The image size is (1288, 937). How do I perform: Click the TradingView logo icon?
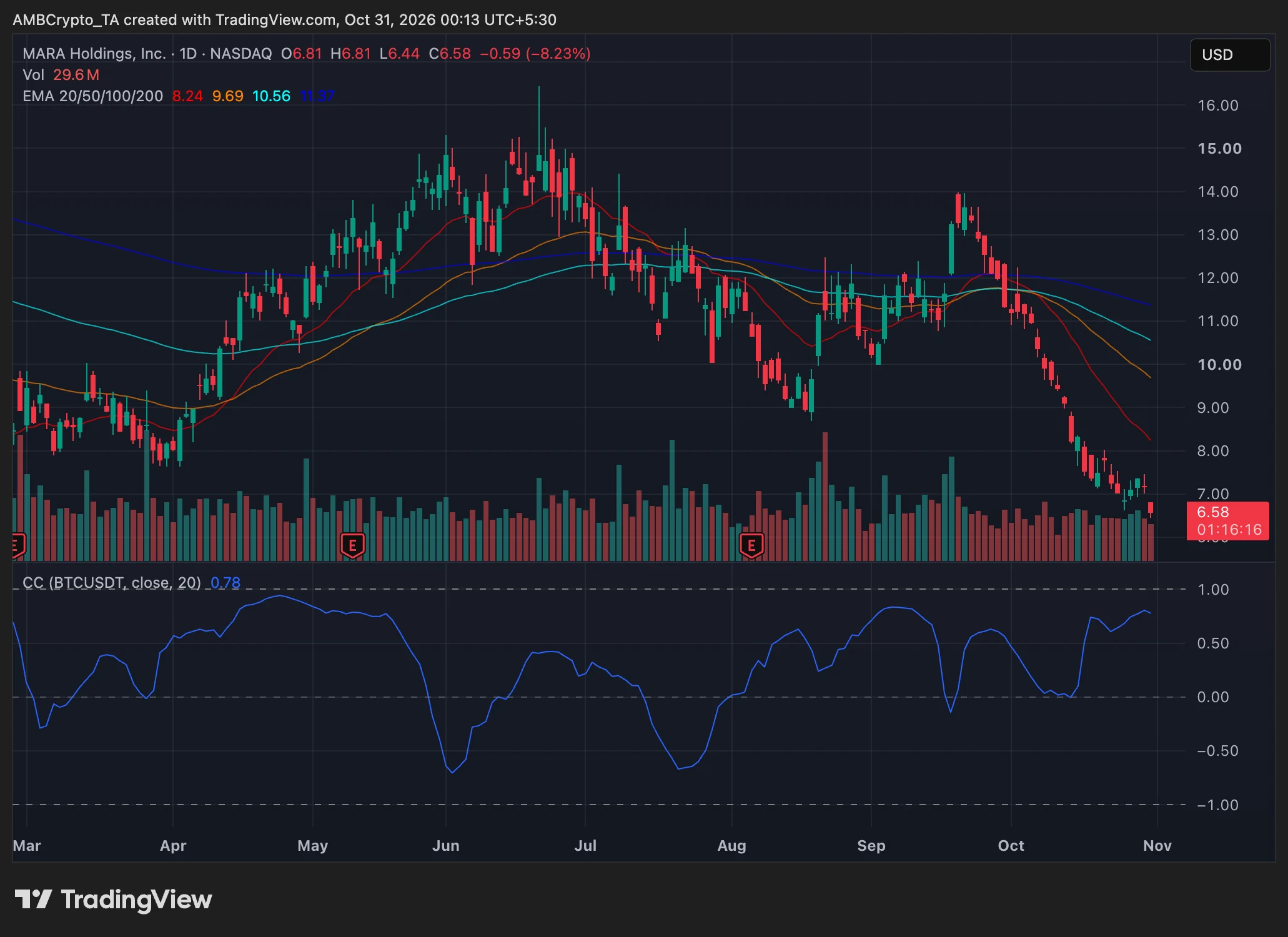pos(33,900)
